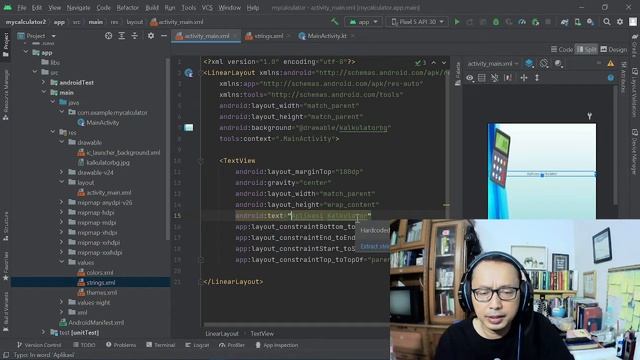Viewport: 640px width, 360px height.
Task: Open the Profile app gauge icon
Action: pos(522,22)
